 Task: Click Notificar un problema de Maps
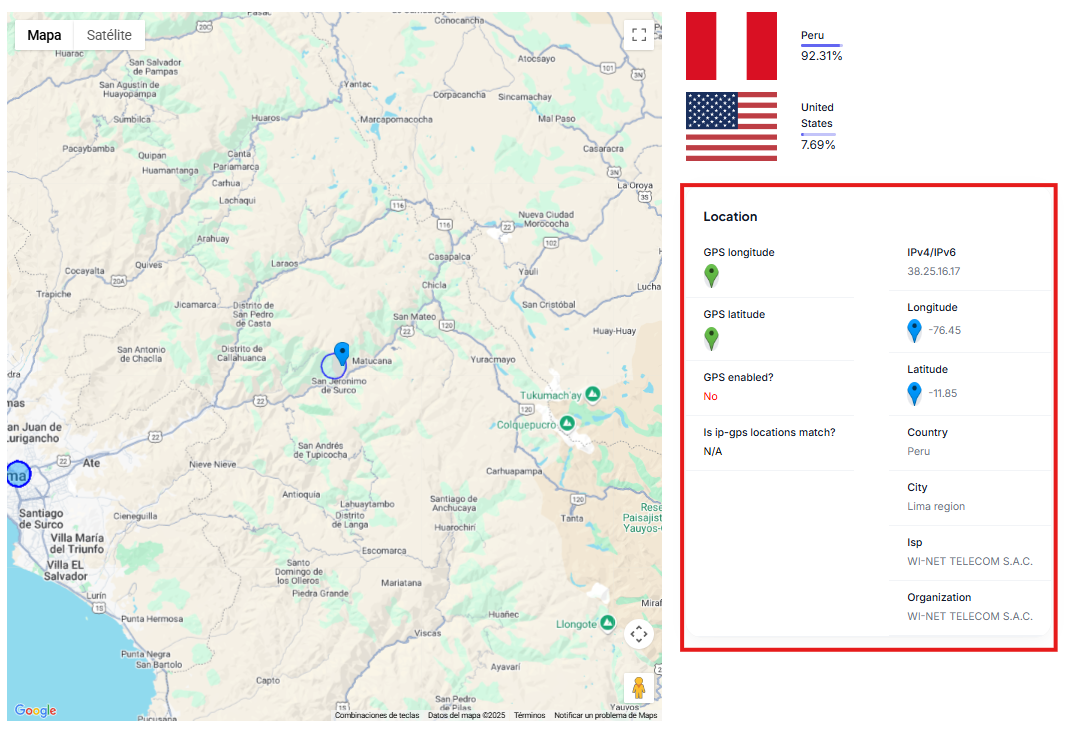coord(605,715)
